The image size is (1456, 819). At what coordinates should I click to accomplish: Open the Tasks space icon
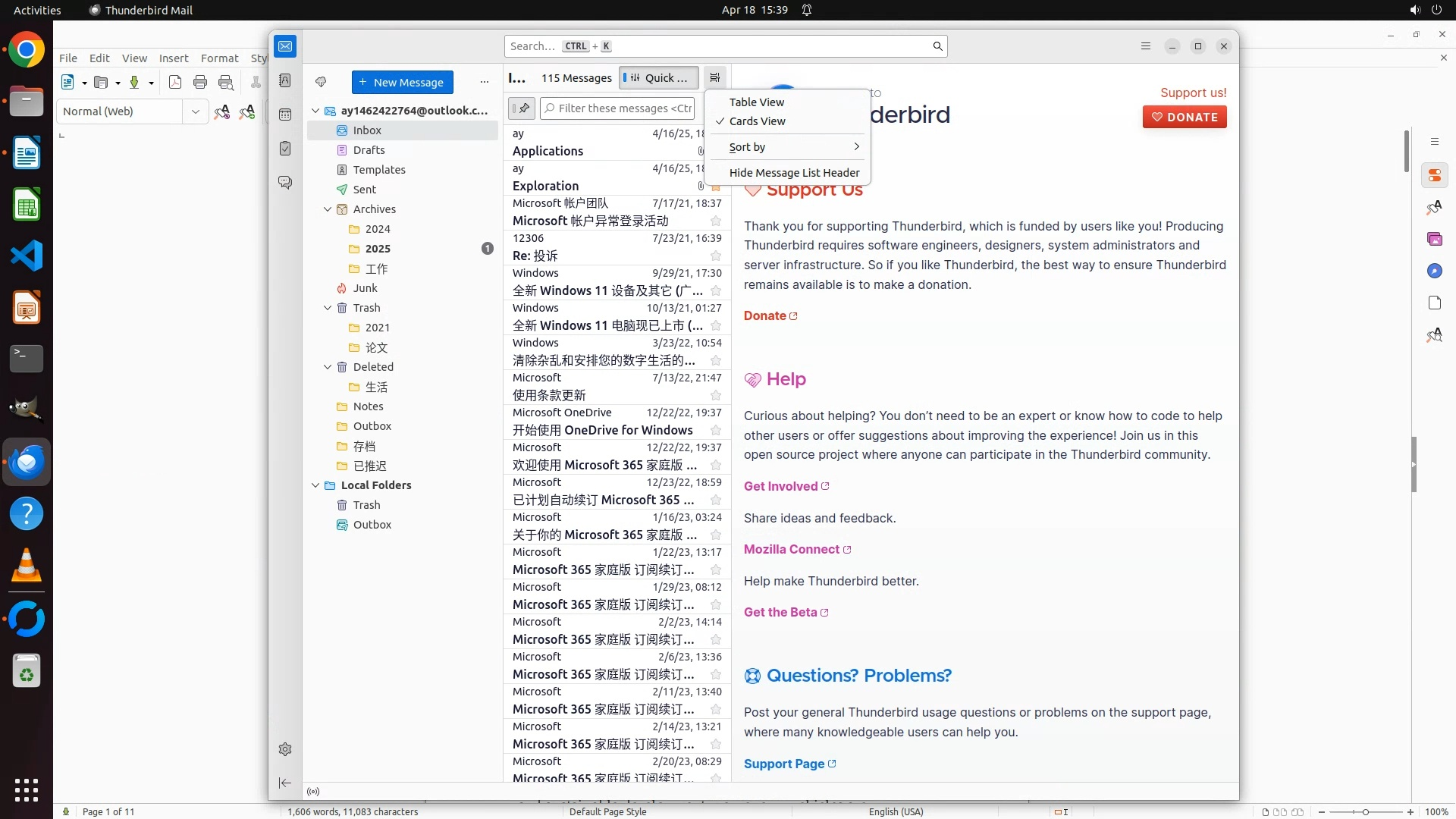point(285,149)
